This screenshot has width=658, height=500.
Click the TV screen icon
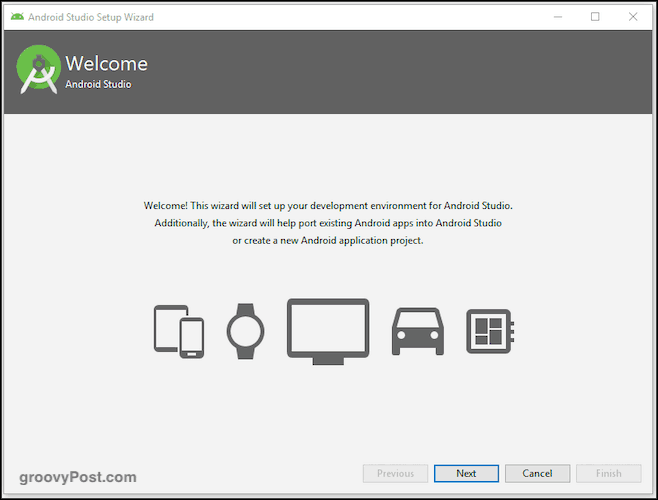pos(328,331)
